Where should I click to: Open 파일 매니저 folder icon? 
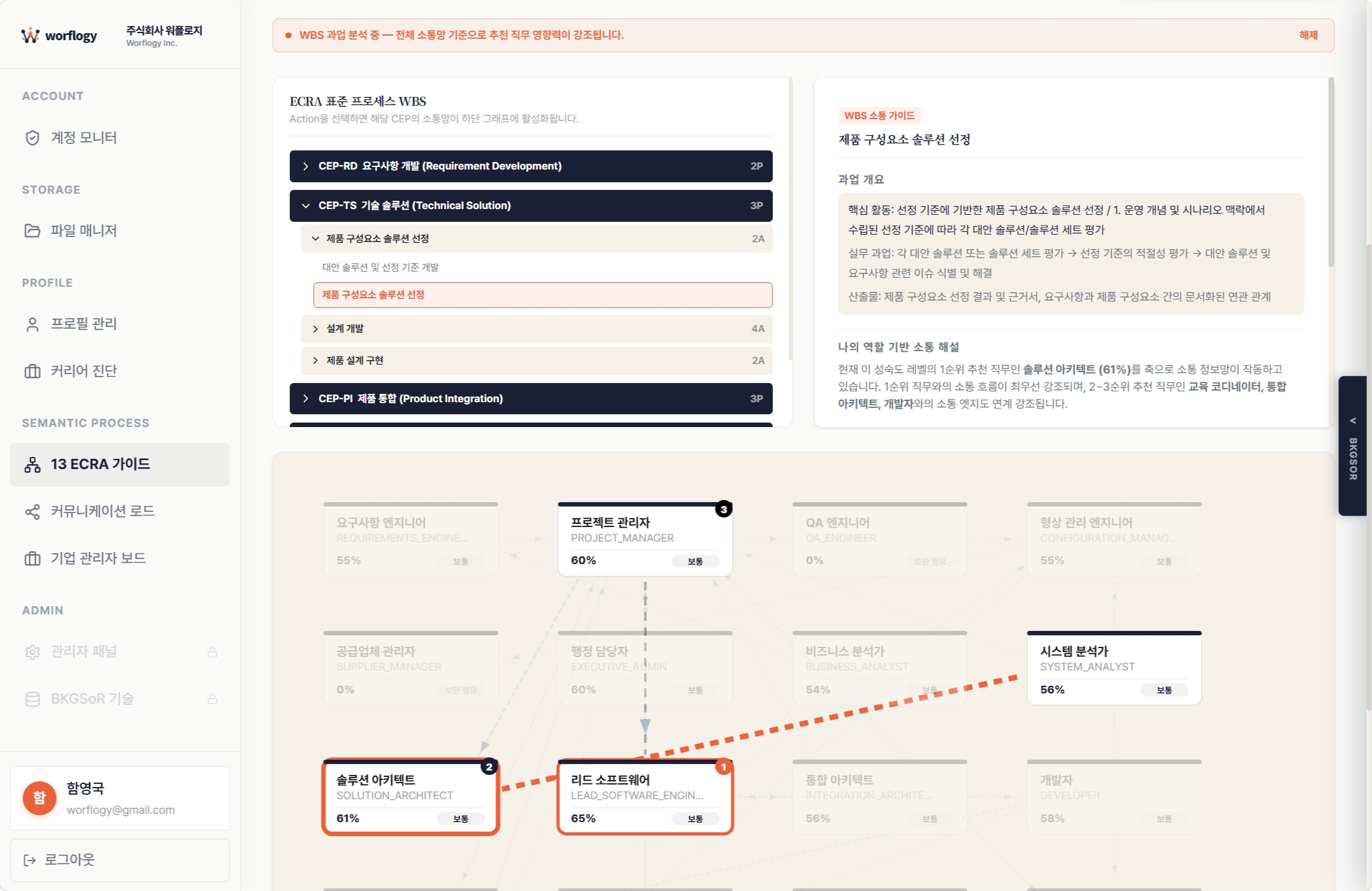pos(32,231)
